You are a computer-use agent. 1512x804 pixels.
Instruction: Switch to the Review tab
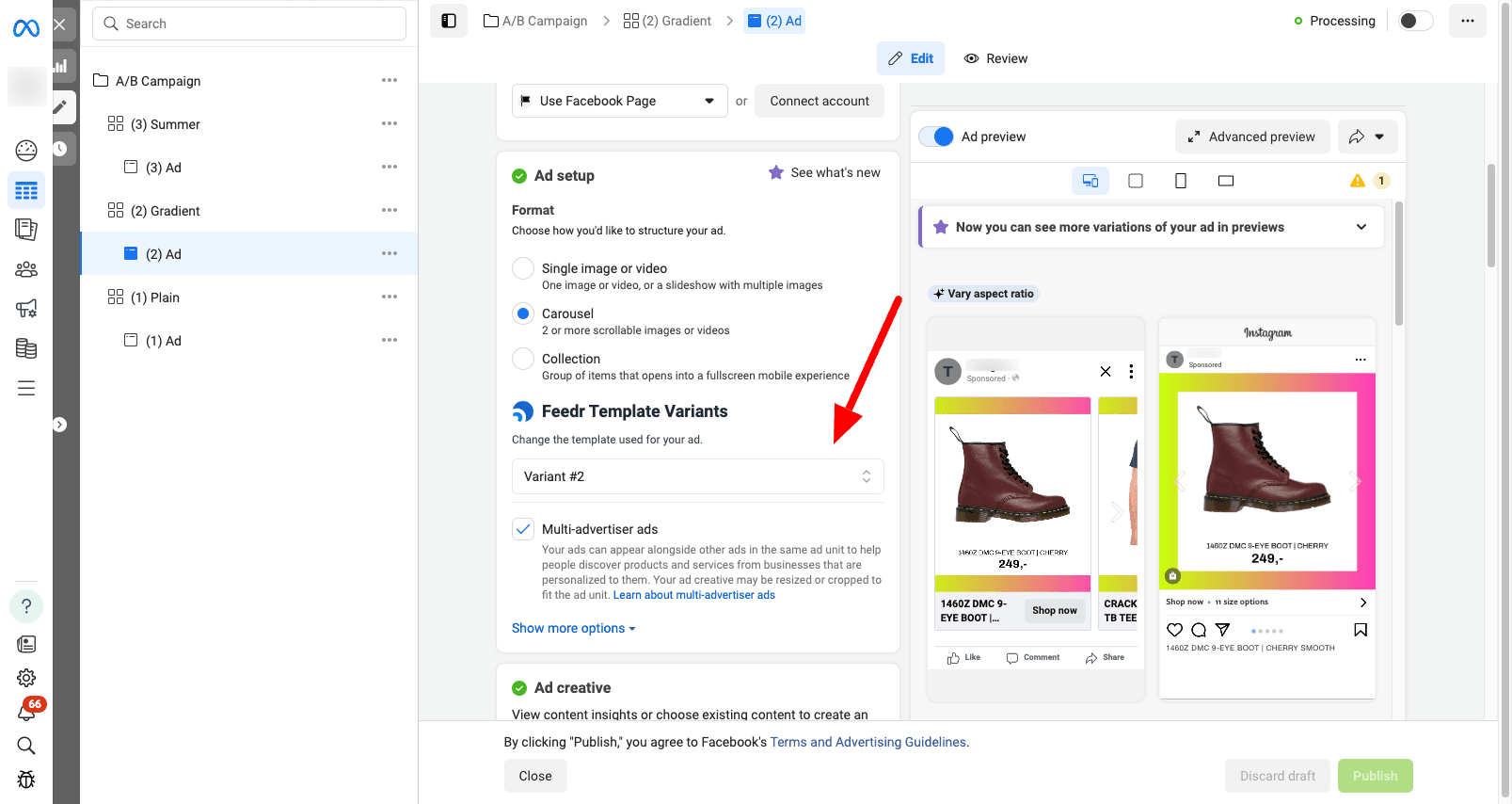996,58
